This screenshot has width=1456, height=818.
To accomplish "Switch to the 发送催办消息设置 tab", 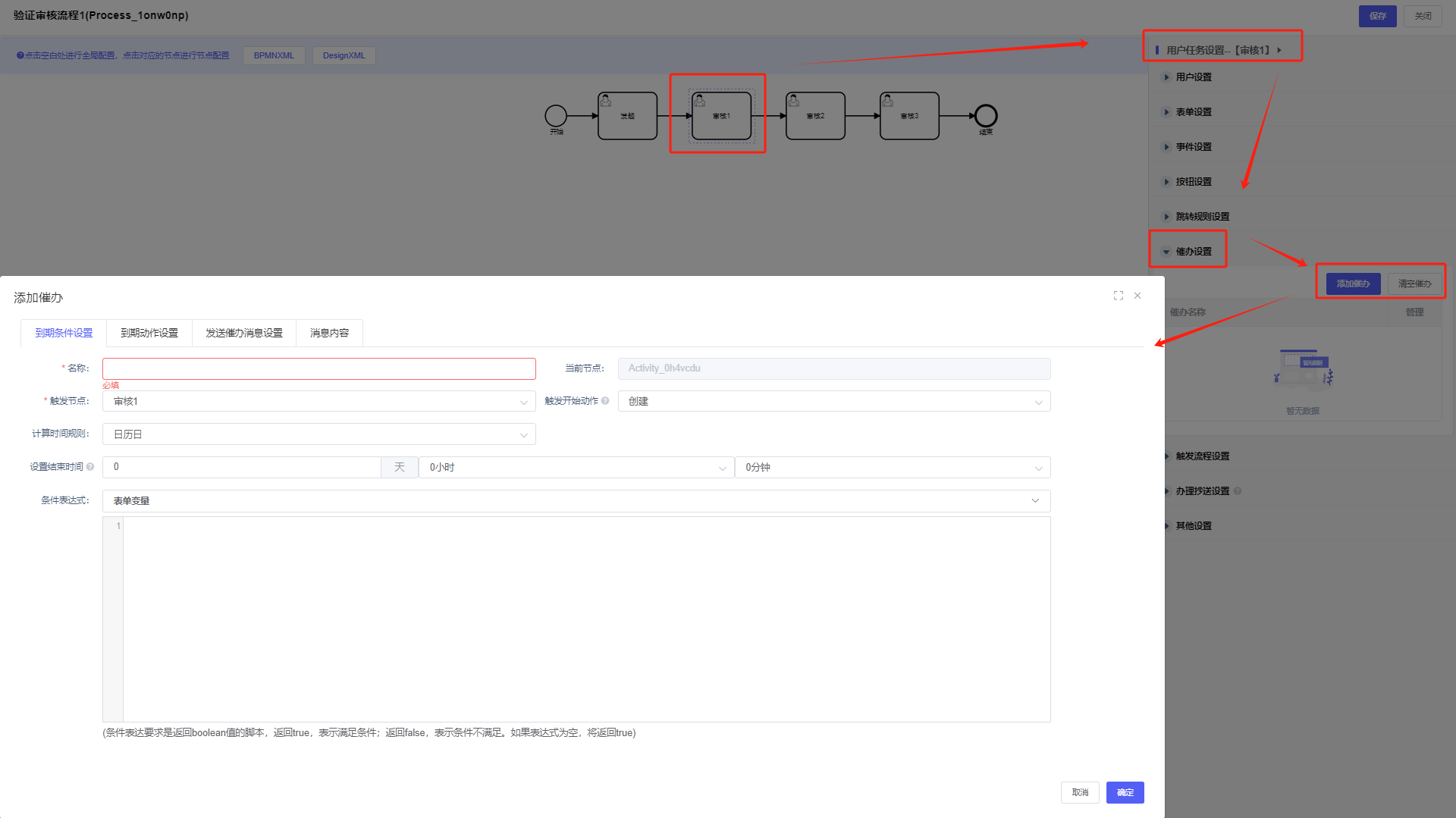I will (243, 333).
